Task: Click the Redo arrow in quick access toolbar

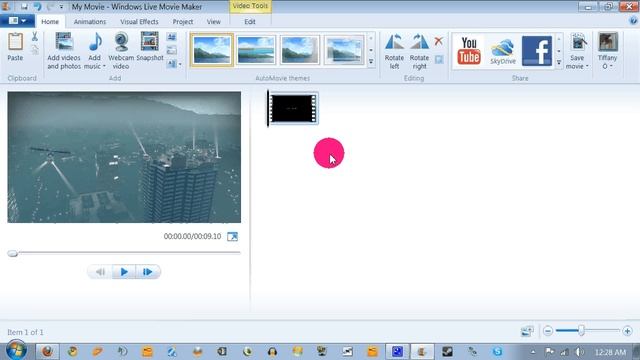Action: tap(50, 7)
